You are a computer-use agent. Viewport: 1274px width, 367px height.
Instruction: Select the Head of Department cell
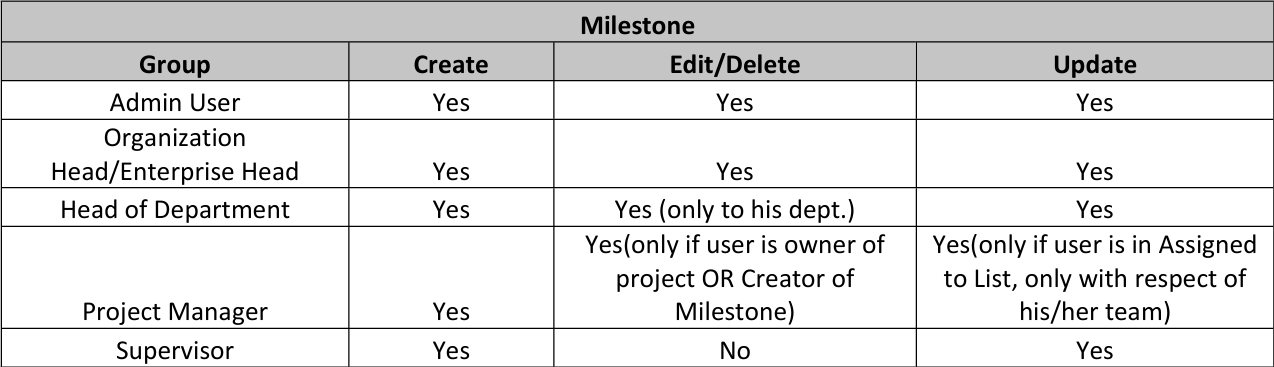click(x=175, y=209)
